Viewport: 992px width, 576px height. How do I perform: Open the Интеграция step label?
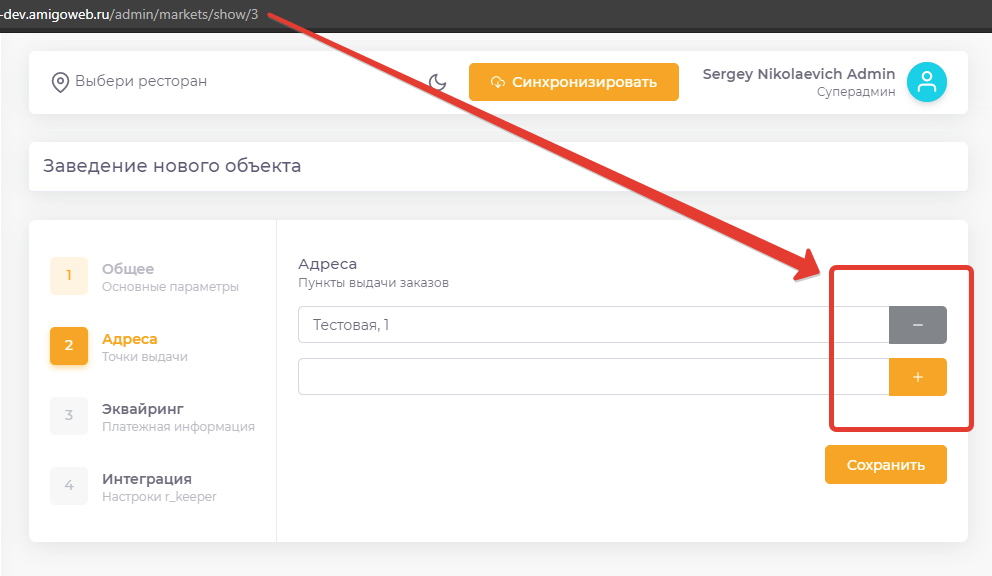(147, 479)
